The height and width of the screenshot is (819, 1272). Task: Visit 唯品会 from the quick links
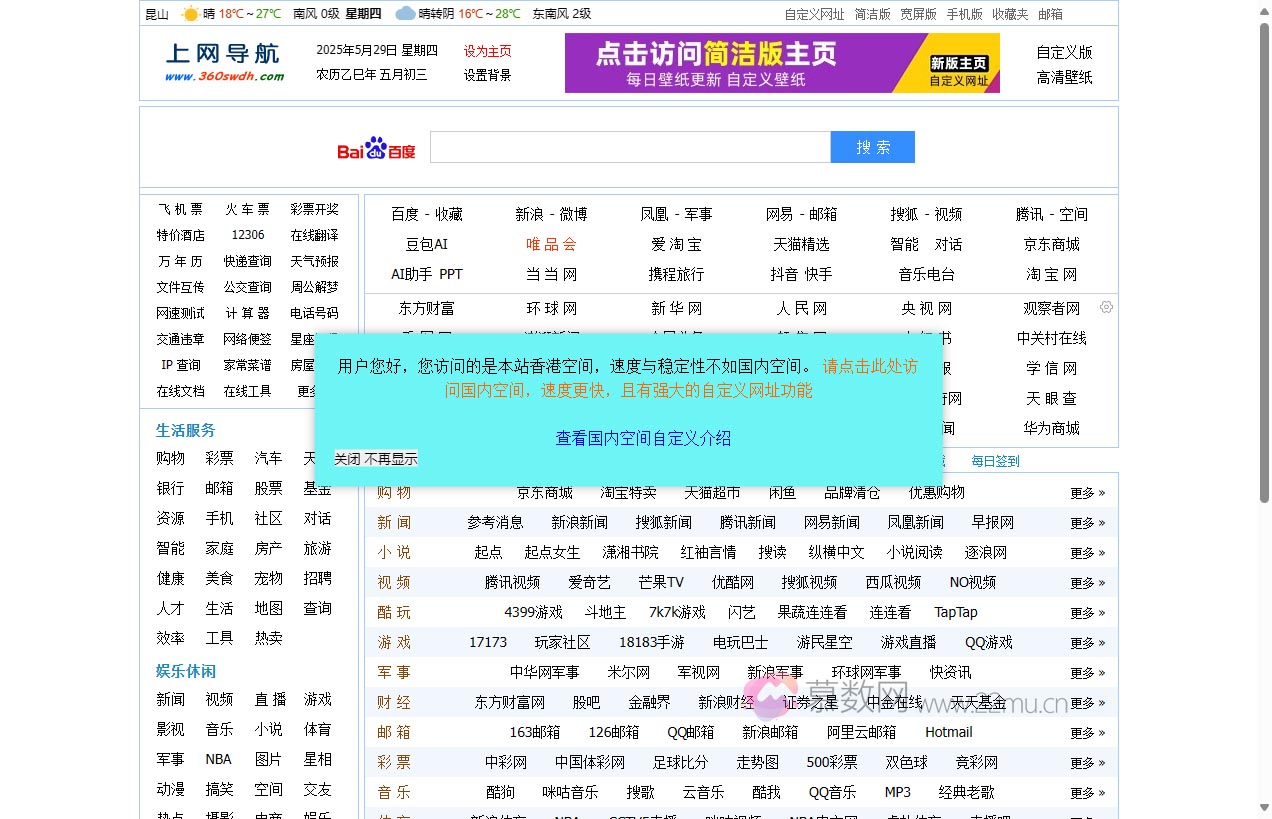(x=551, y=243)
